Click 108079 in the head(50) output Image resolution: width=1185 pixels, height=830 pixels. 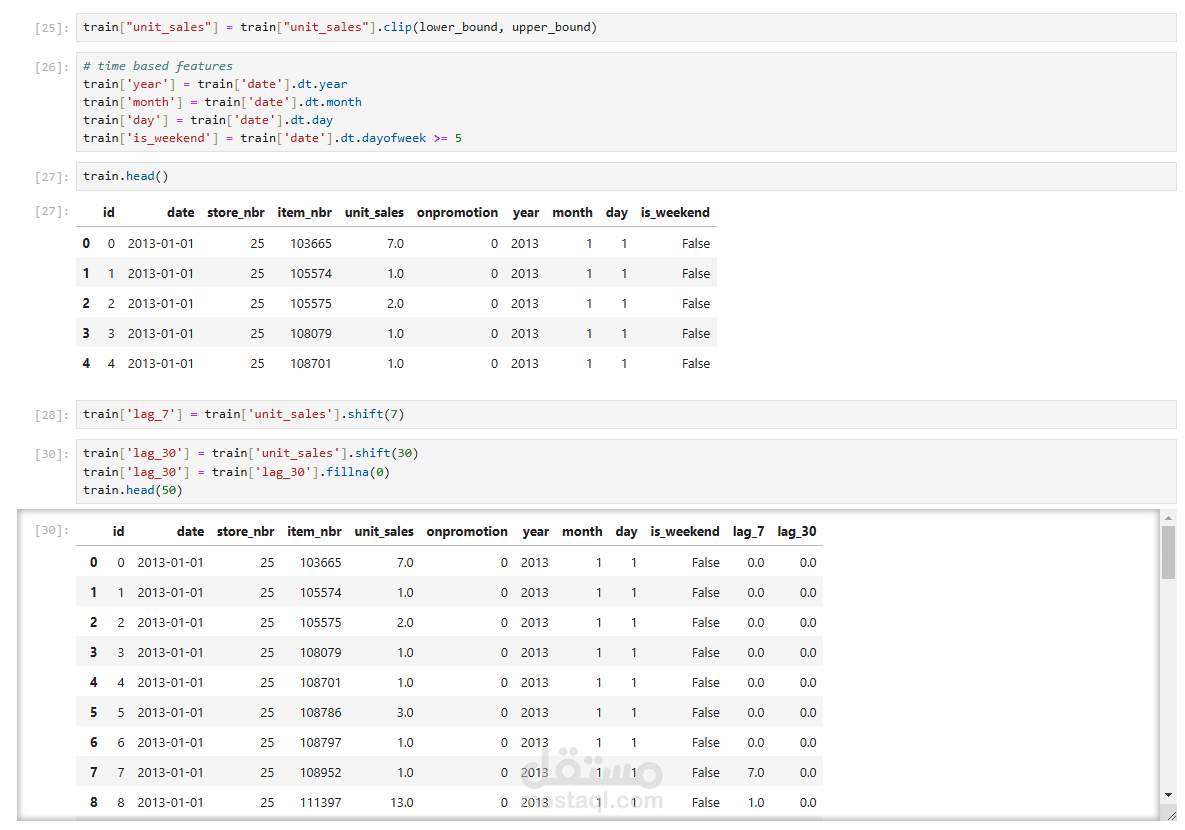pos(320,652)
